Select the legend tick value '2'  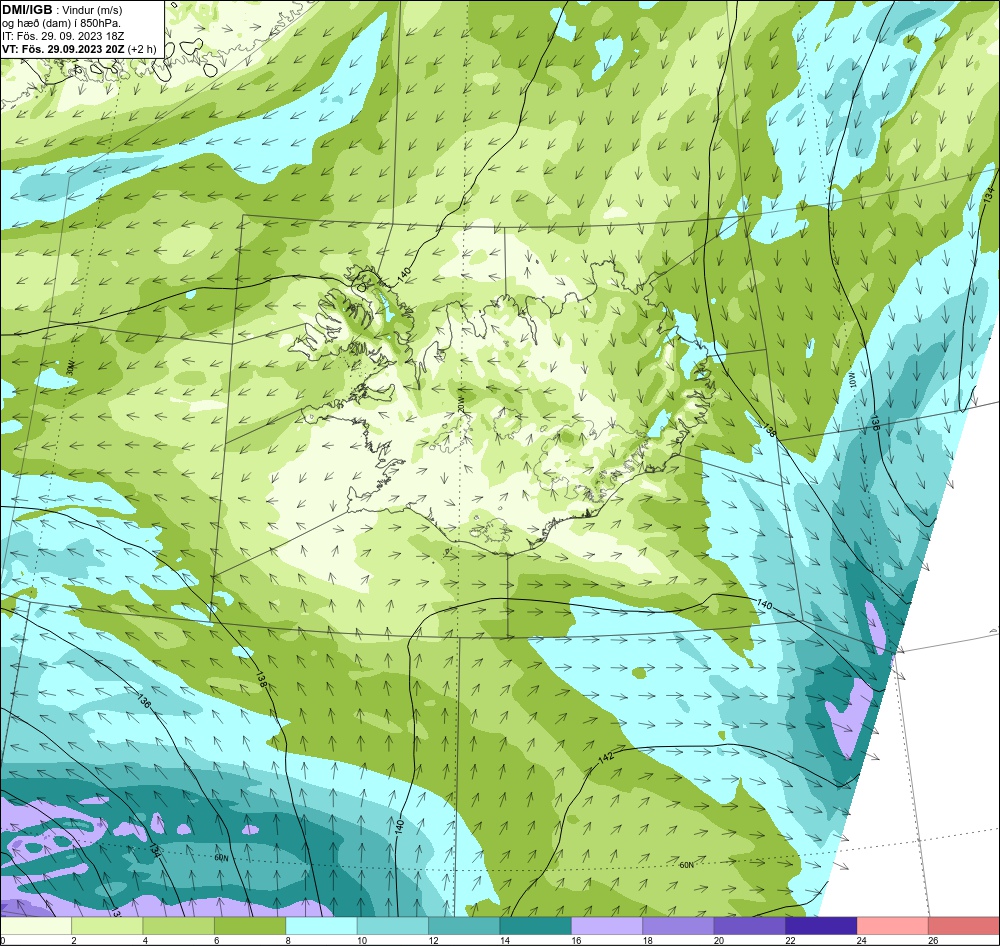click(74, 940)
